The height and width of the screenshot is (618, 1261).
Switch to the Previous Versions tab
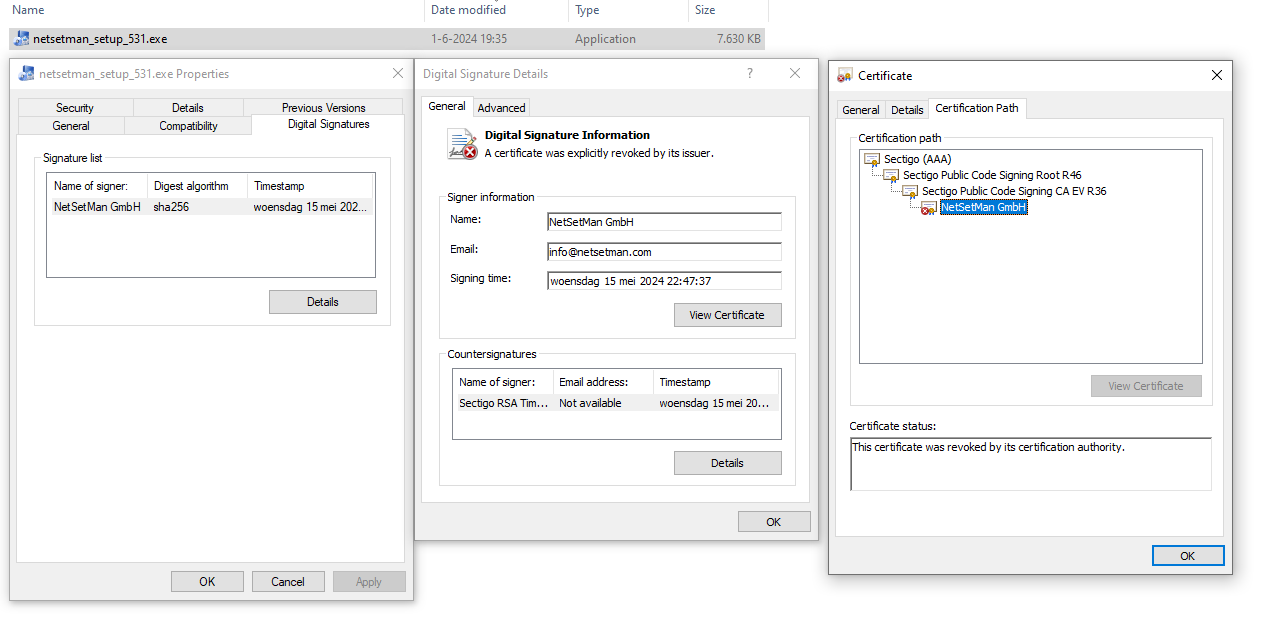(x=323, y=108)
